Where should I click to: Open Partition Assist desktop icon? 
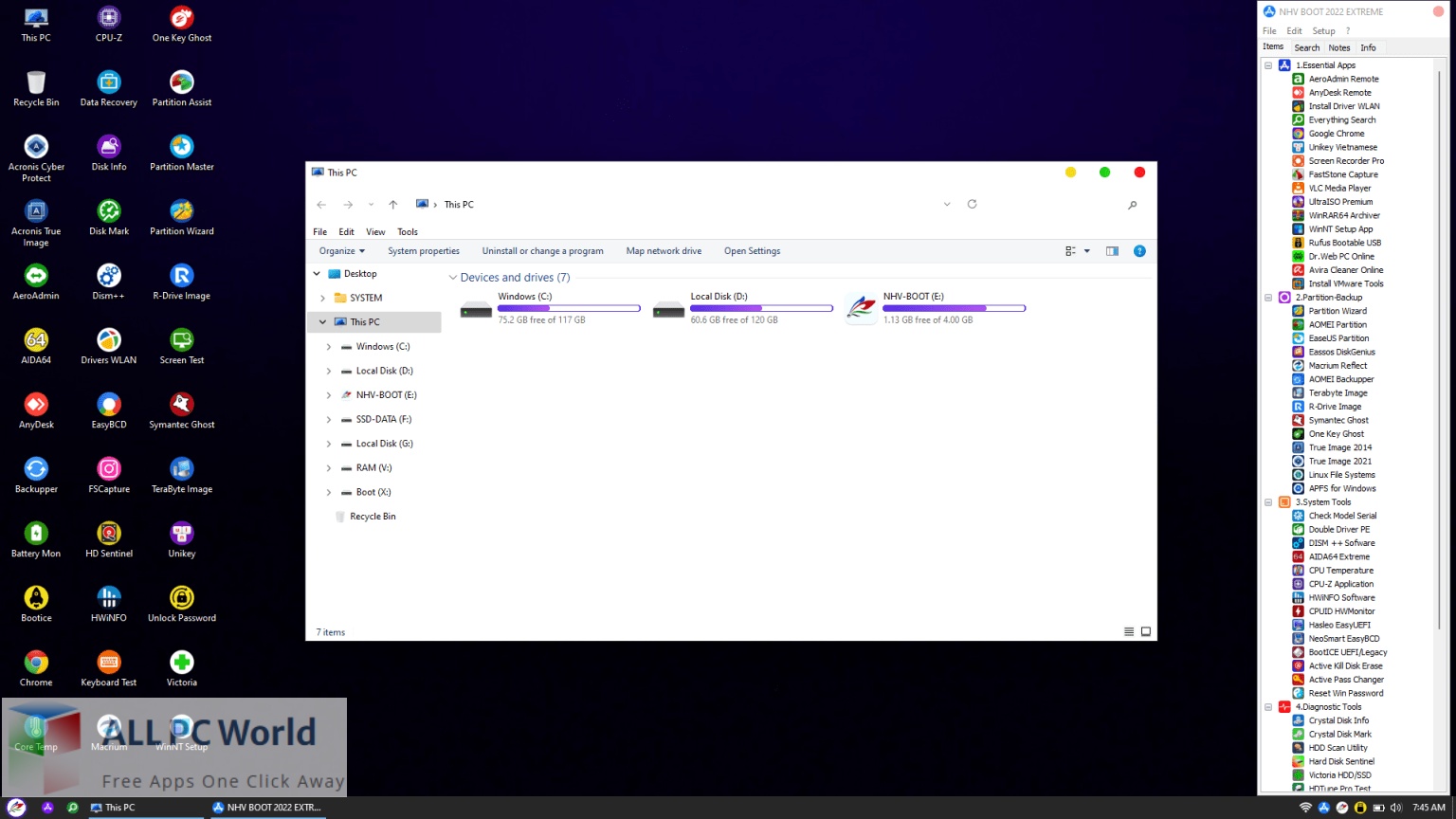point(182,89)
